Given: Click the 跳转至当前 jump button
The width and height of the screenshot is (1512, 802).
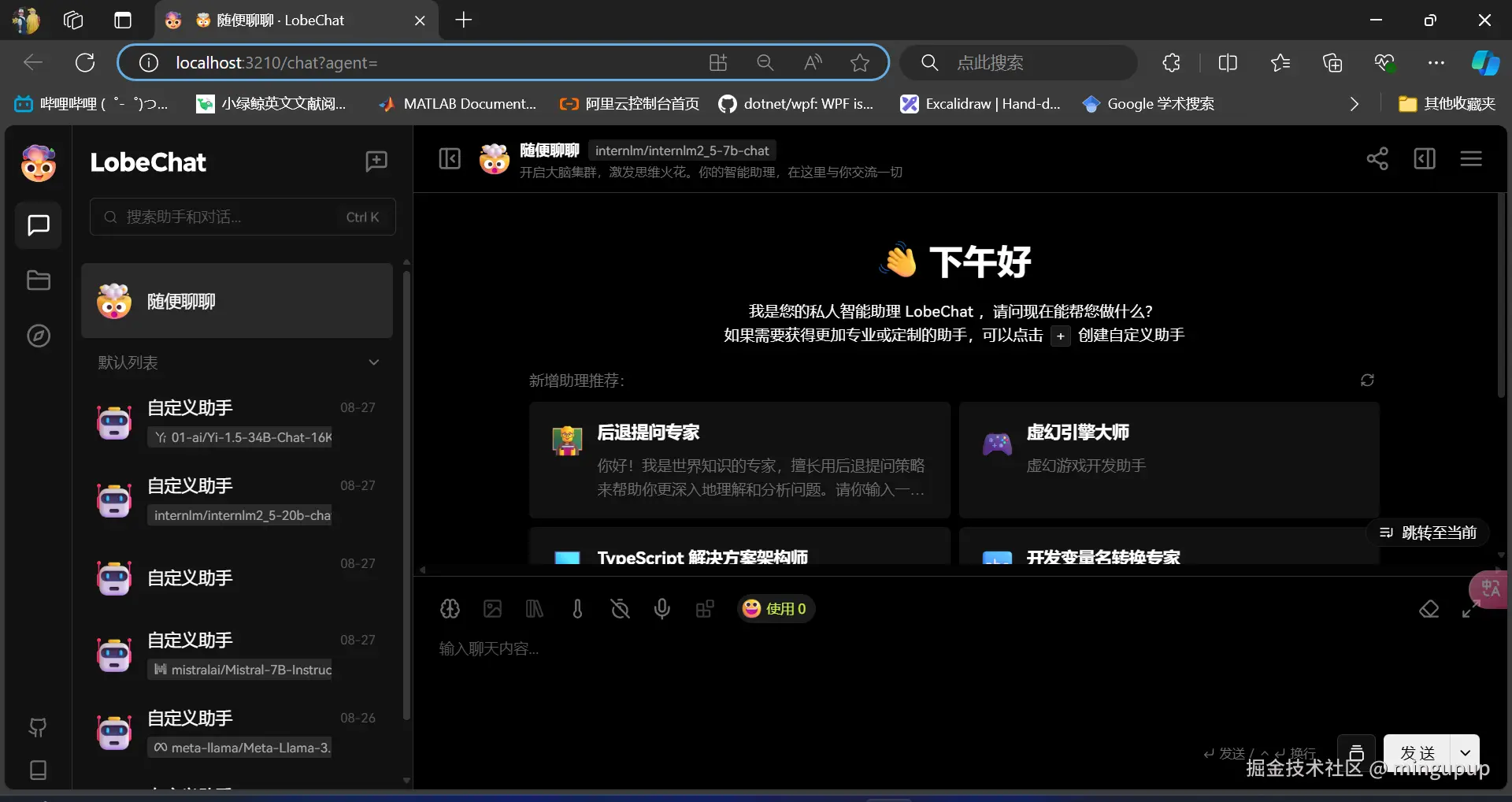Looking at the screenshot, I should (x=1428, y=533).
